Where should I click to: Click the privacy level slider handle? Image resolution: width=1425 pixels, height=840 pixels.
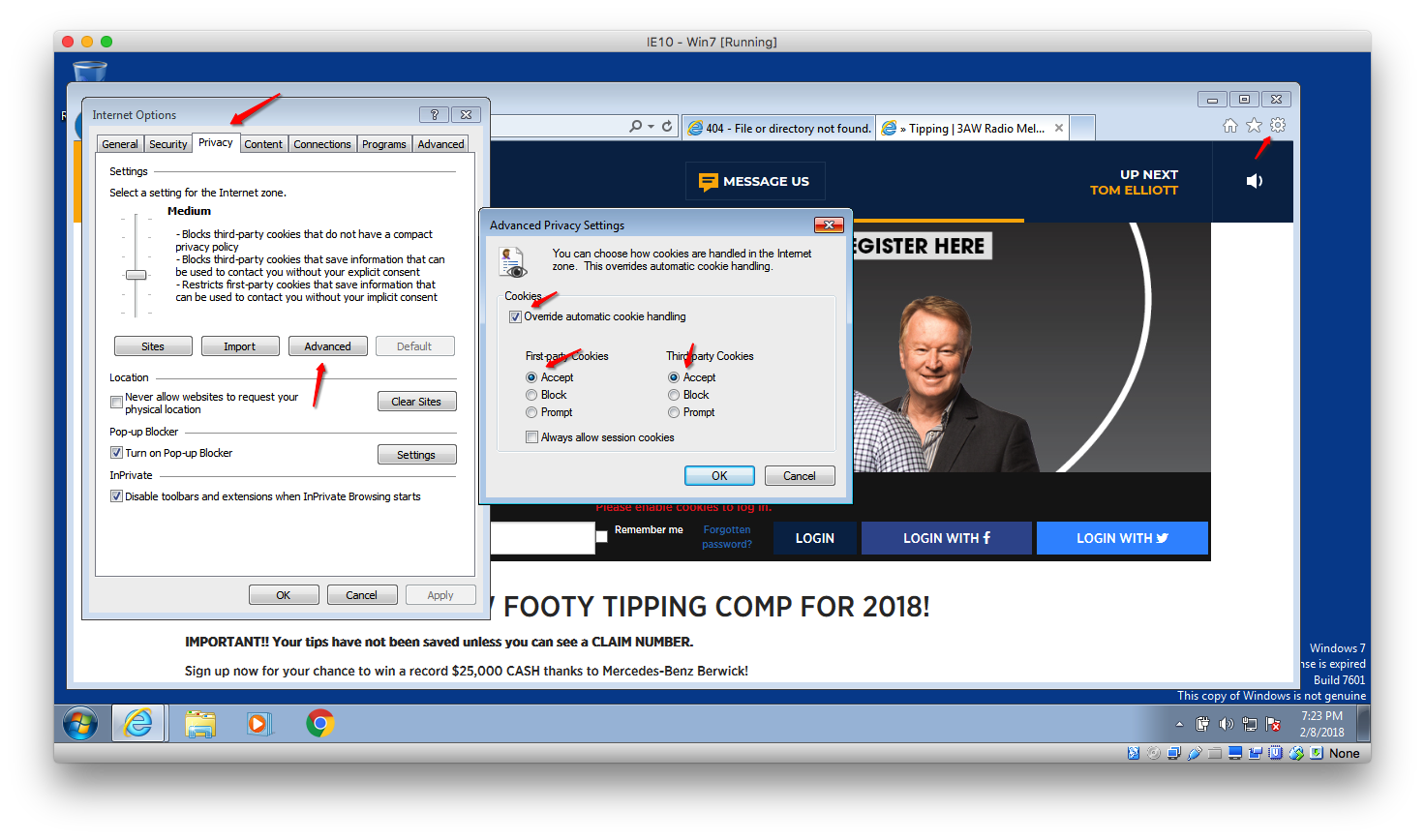[136, 275]
